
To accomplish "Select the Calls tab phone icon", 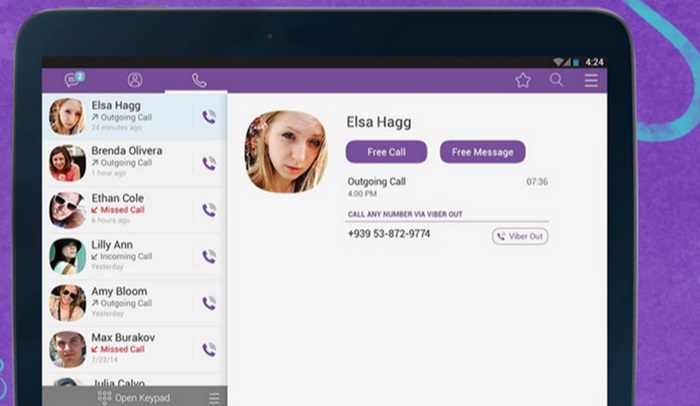I will [199, 80].
